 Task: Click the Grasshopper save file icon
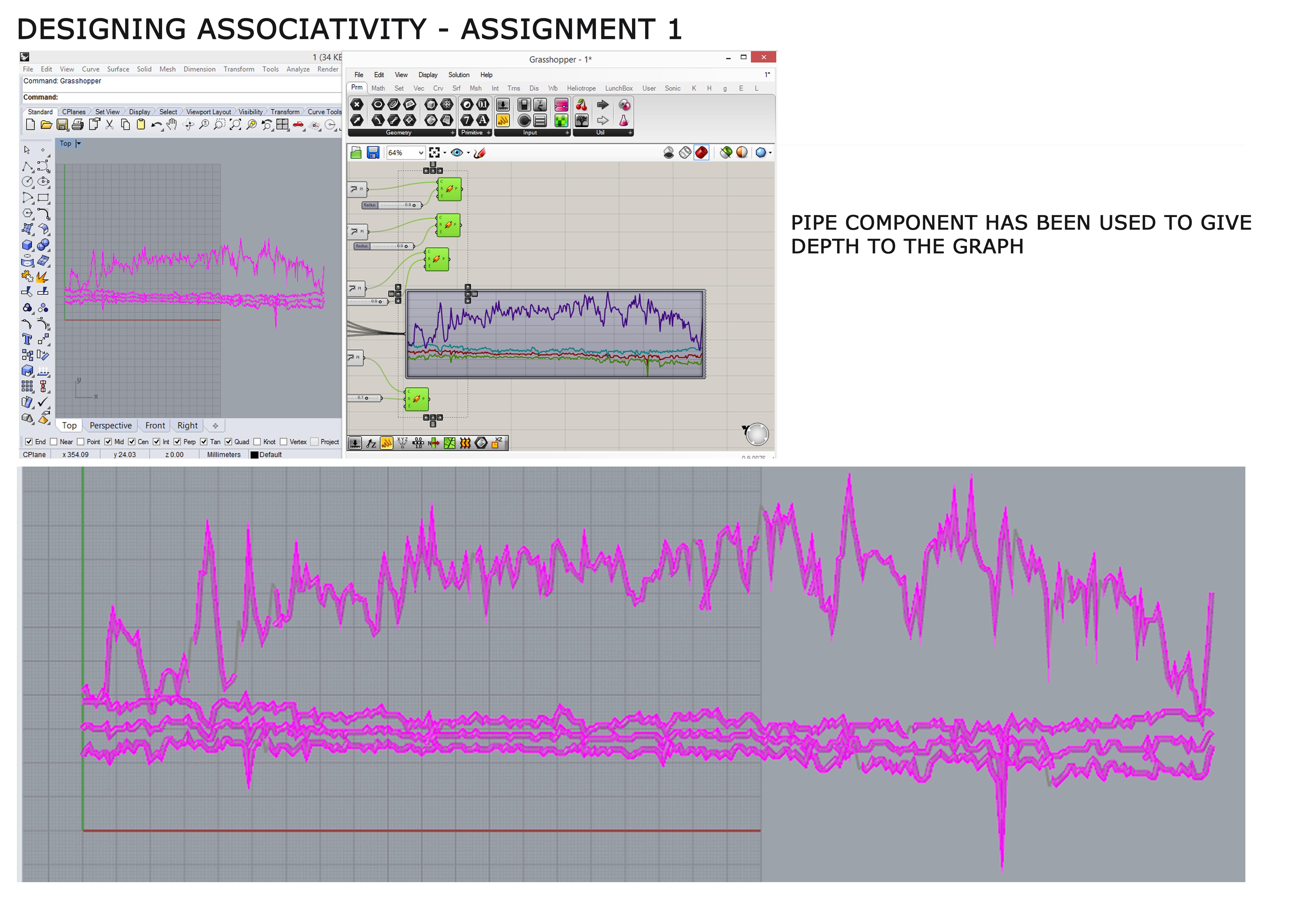373,153
